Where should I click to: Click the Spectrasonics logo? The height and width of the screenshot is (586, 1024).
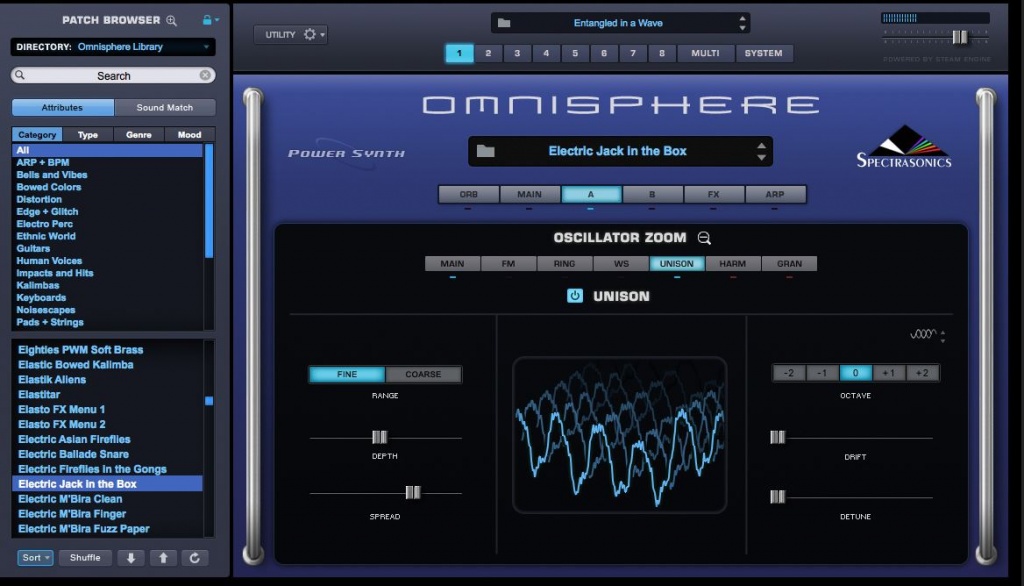(x=904, y=147)
